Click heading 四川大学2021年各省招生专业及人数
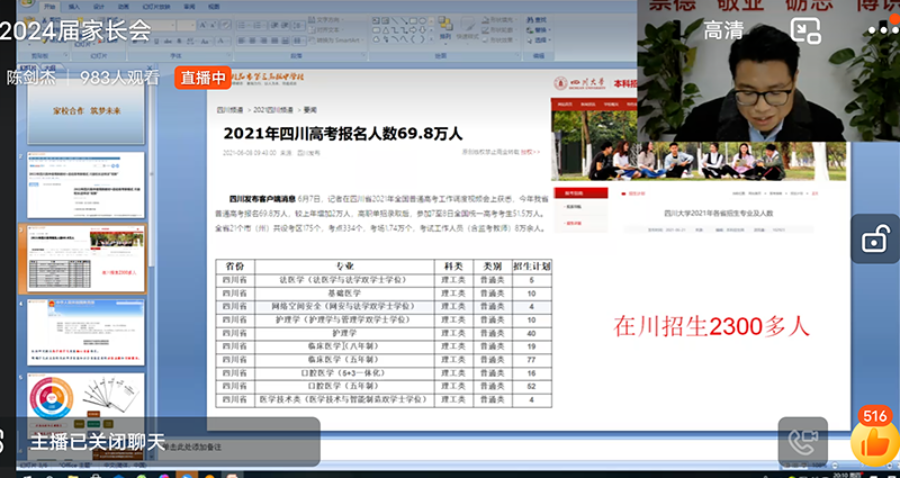Screen dimensions: 900x478 [719, 213]
